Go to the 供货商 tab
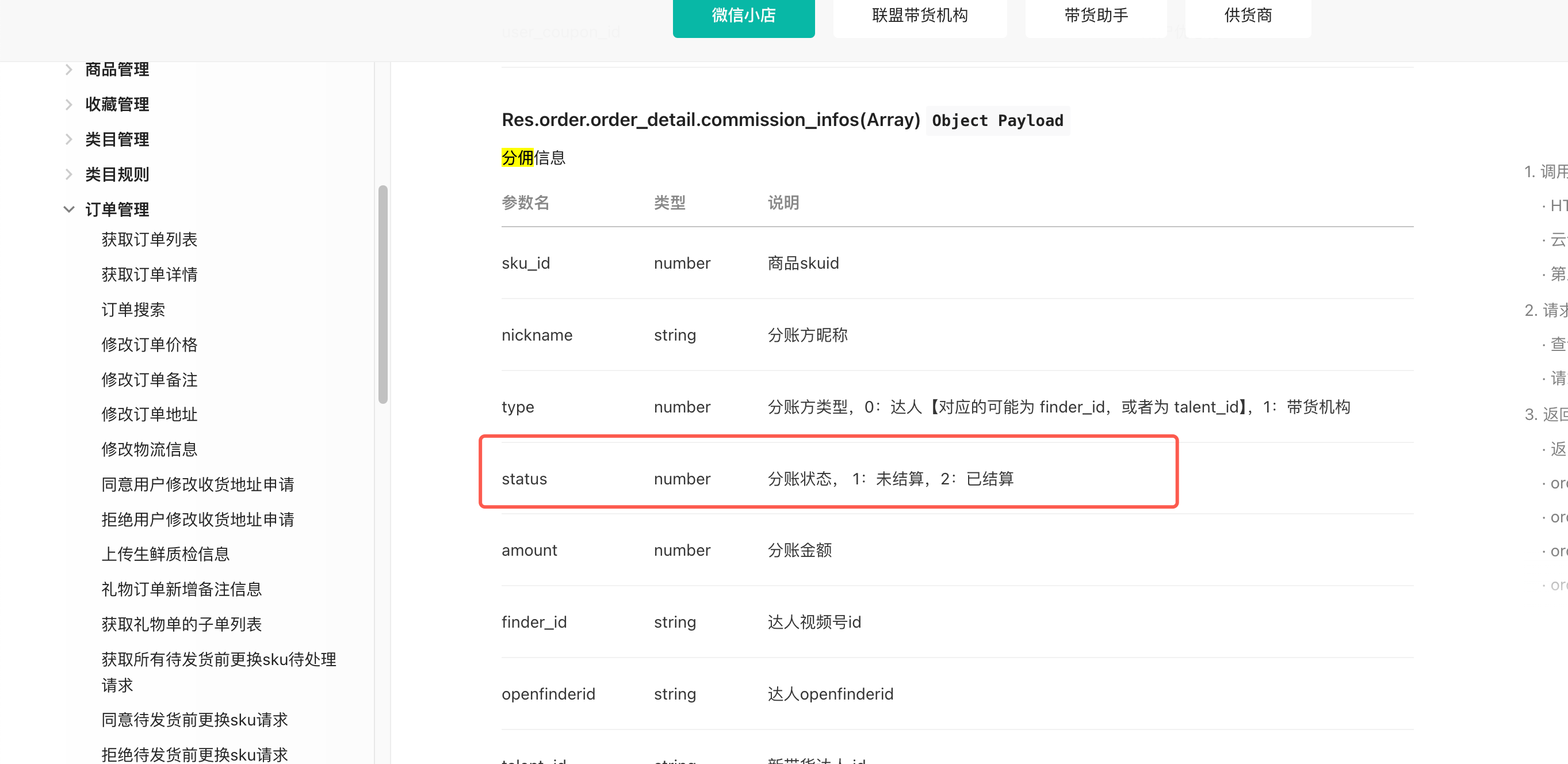The height and width of the screenshot is (764, 1568). (1248, 16)
